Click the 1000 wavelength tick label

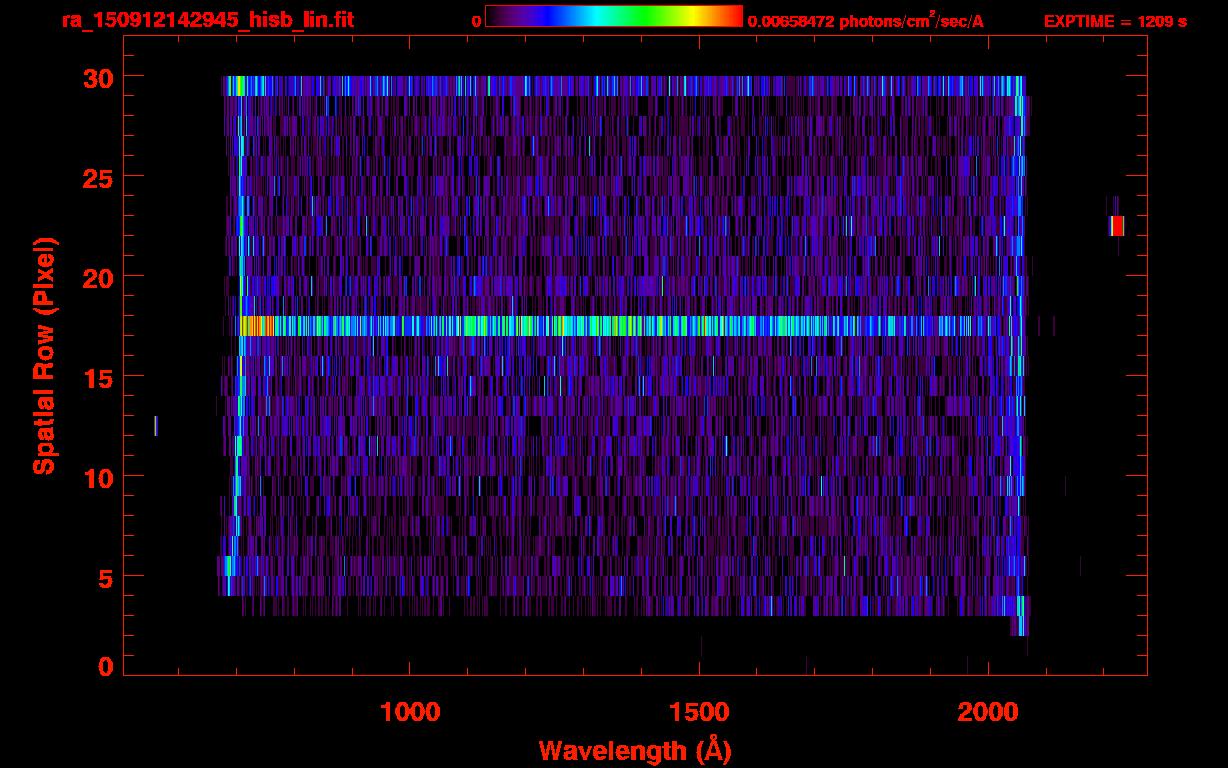(x=410, y=713)
